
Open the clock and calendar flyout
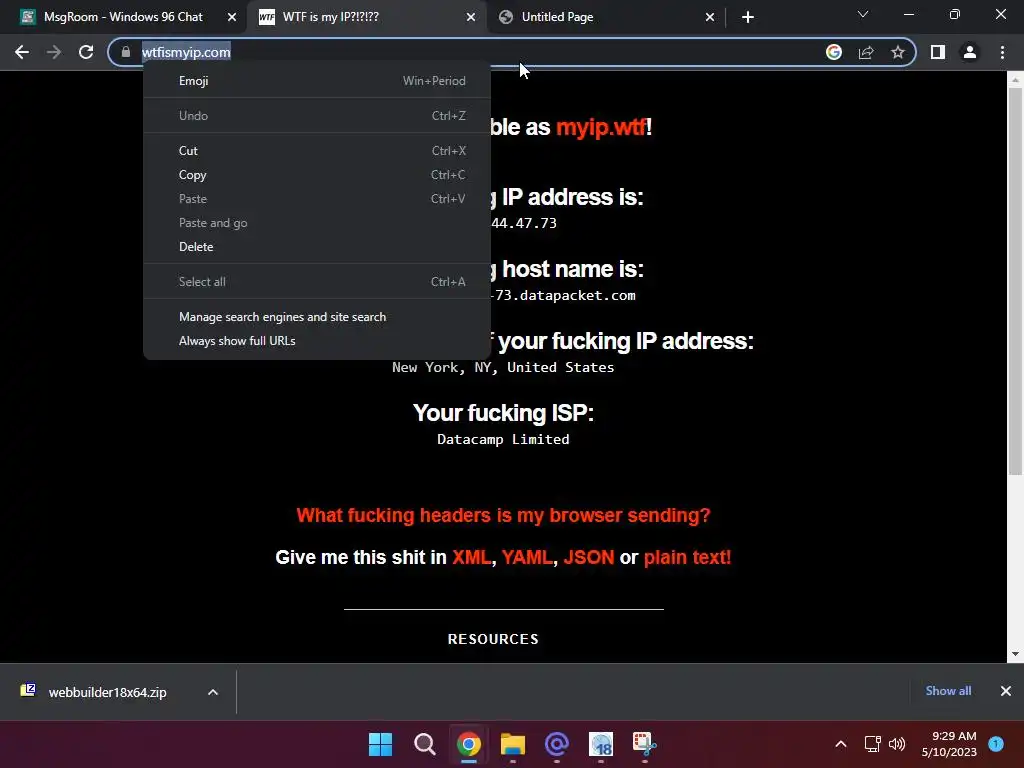(x=950, y=744)
